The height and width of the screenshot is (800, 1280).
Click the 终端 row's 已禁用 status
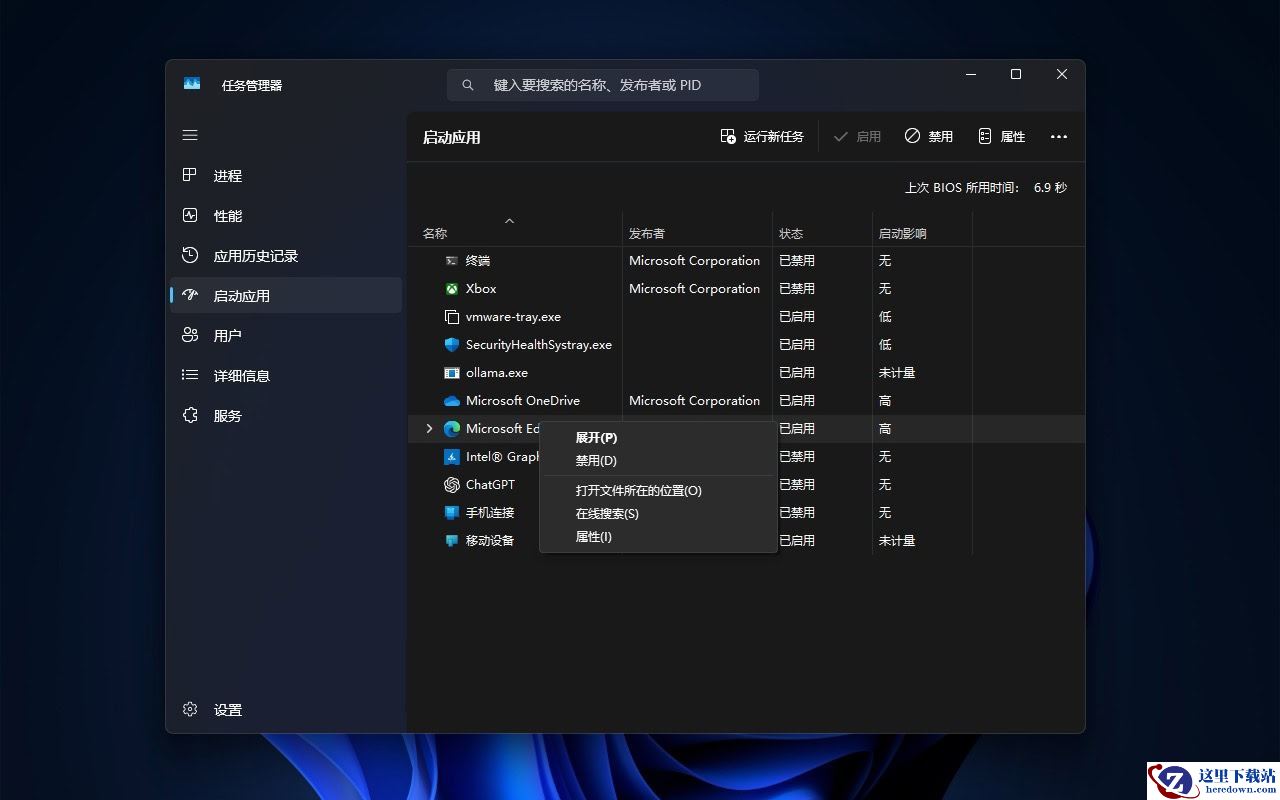(797, 260)
